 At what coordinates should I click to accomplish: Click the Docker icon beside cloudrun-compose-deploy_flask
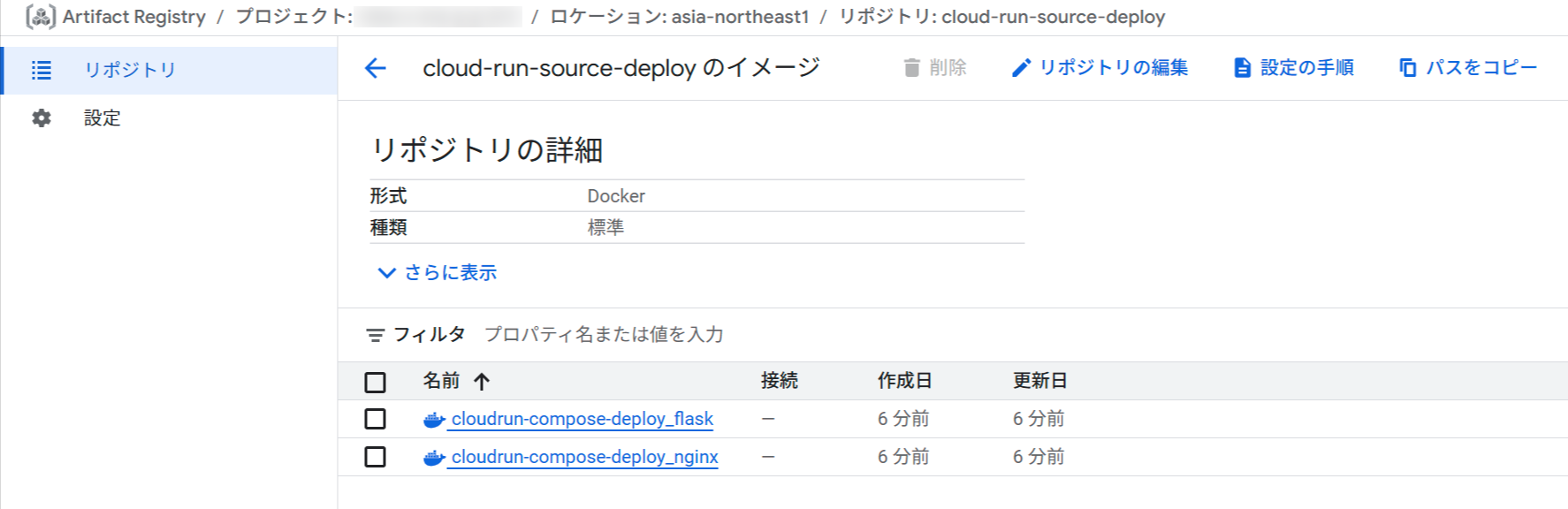point(433,420)
